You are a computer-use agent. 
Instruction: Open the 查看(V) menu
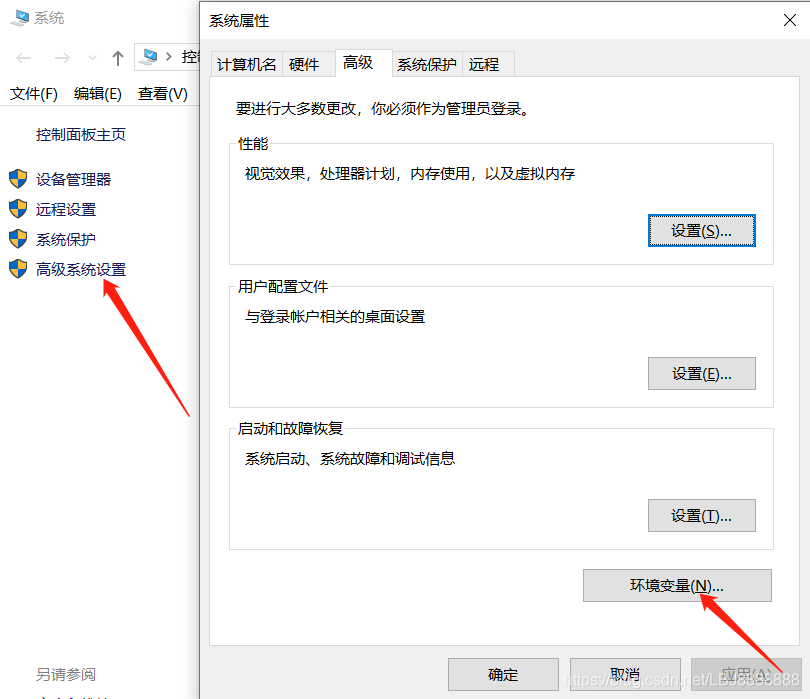click(163, 94)
